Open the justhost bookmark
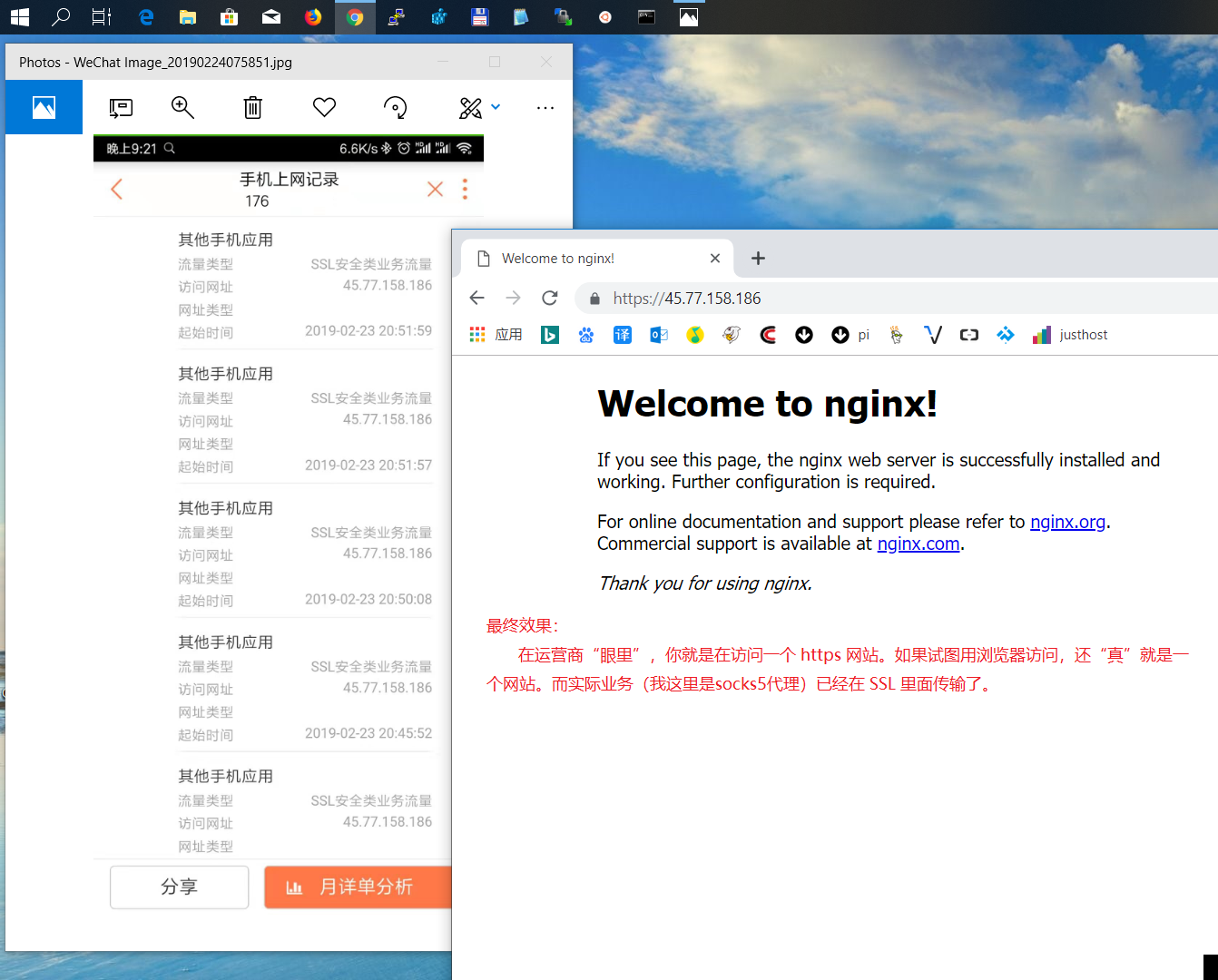This screenshot has height=980, width=1218. point(1070,335)
